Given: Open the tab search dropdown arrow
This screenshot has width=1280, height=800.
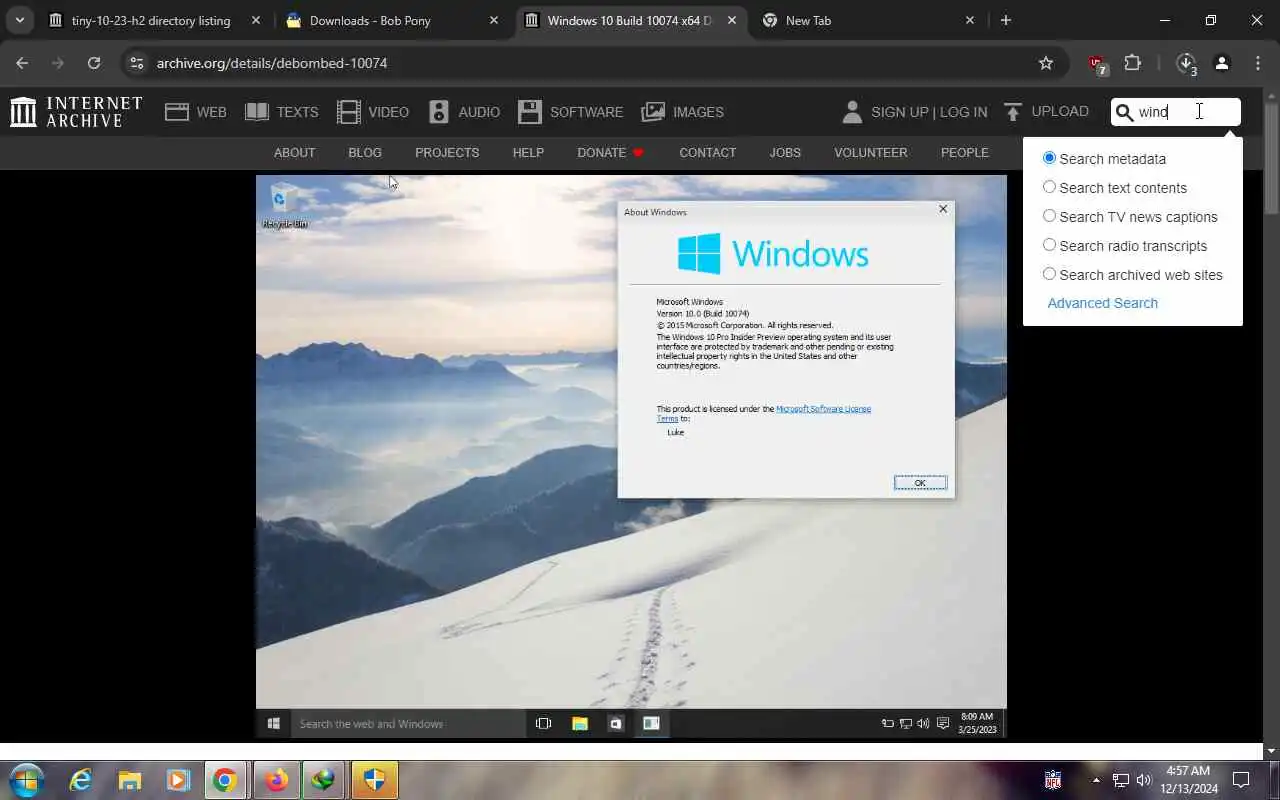Looking at the screenshot, I should [x=19, y=20].
